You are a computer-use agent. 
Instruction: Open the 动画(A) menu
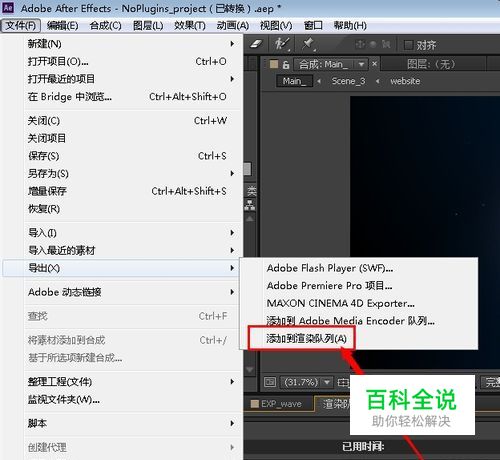pos(233,25)
